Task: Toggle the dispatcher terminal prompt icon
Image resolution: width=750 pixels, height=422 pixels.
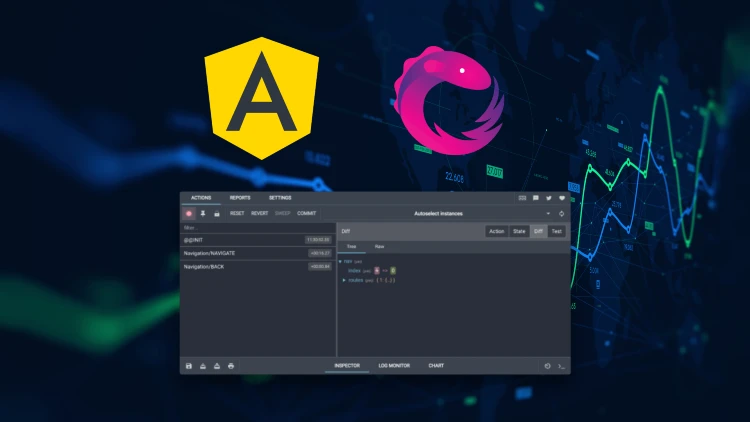Action: tap(562, 366)
